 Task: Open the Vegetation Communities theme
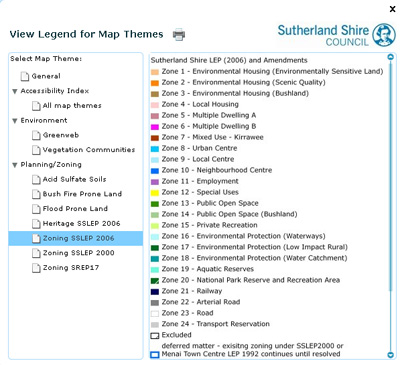(x=89, y=150)
